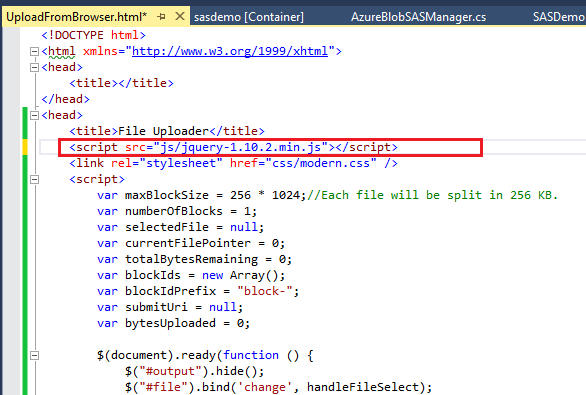Click the handleFileSelect identifier

365,388
